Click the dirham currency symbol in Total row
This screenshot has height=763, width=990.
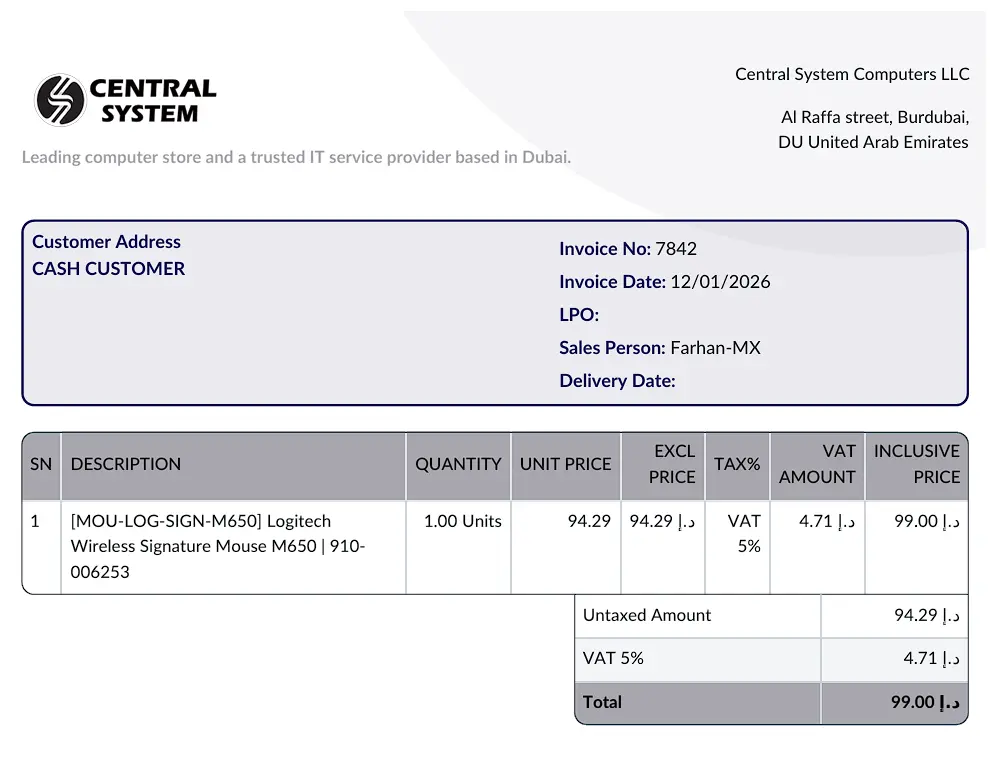[950, 702]
